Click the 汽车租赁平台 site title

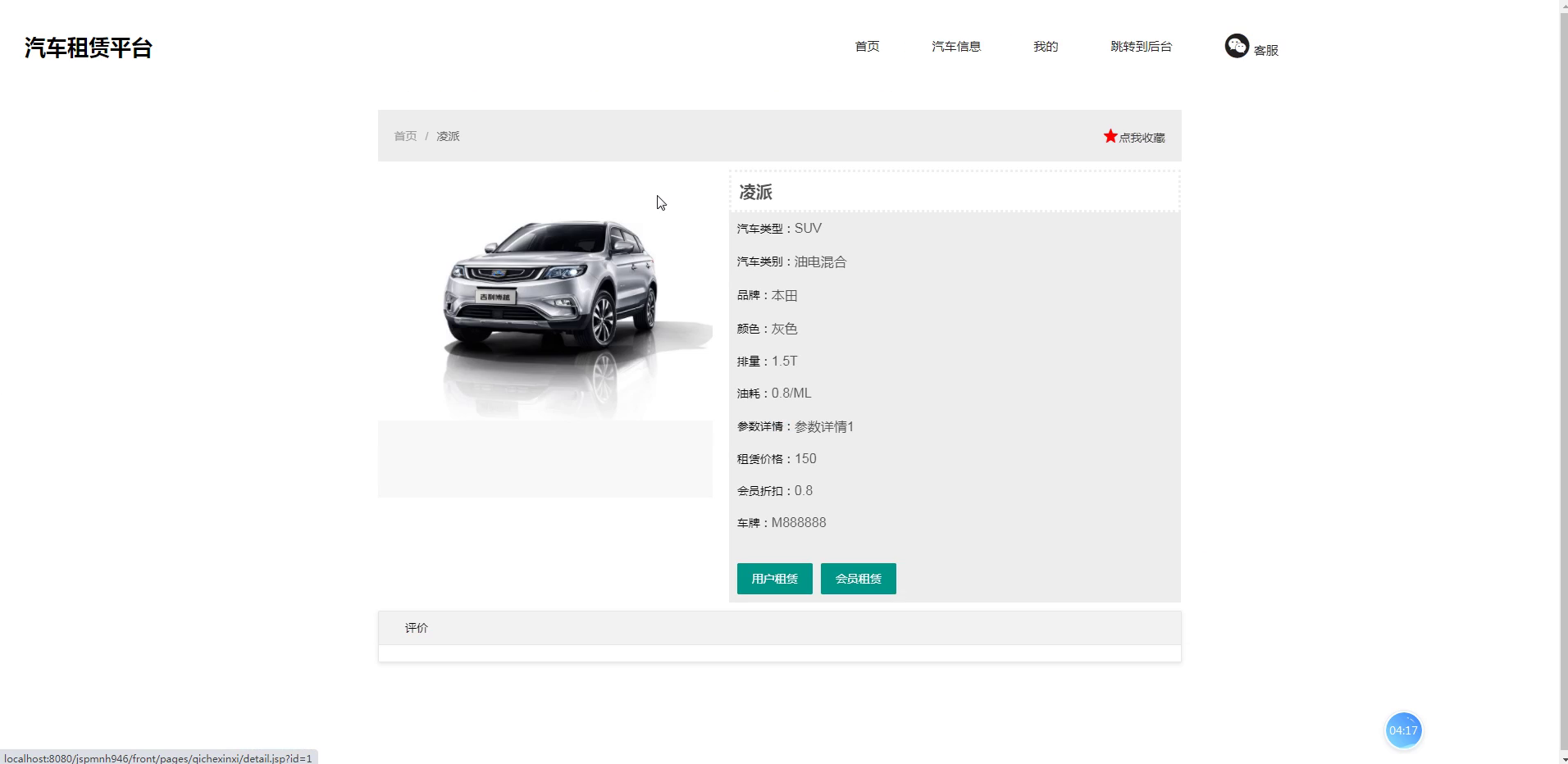[x=89, y=48]
